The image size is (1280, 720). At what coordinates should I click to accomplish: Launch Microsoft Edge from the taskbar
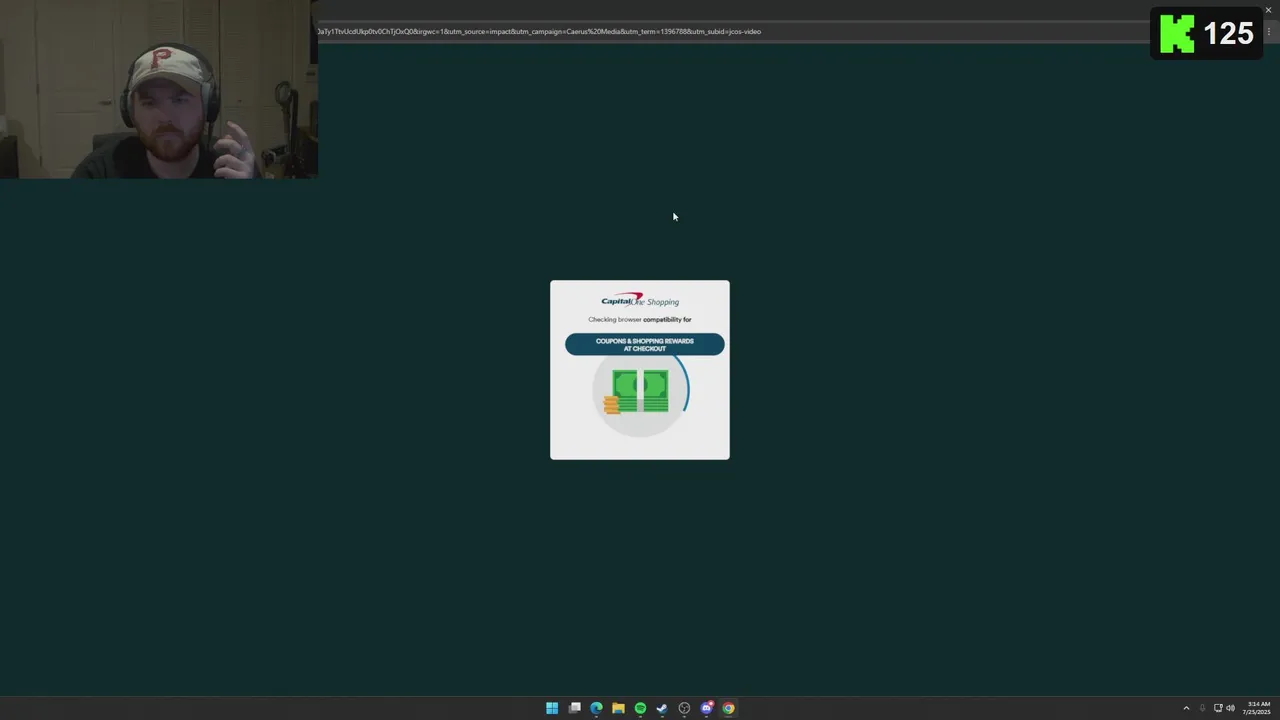pos(596,708)
